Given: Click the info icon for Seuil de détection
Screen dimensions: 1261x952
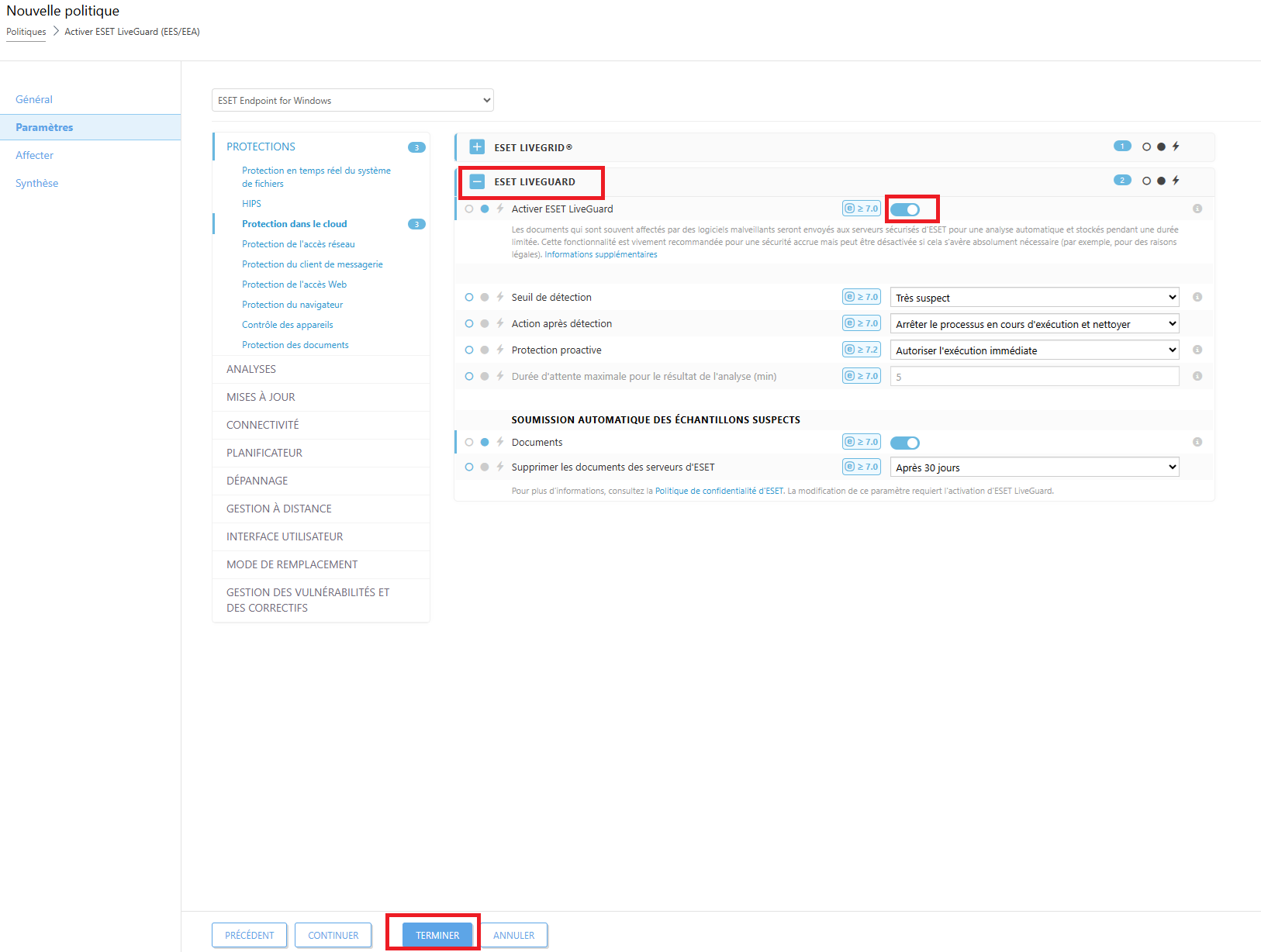Looking at the screenshot, I should coord(1197,297).
